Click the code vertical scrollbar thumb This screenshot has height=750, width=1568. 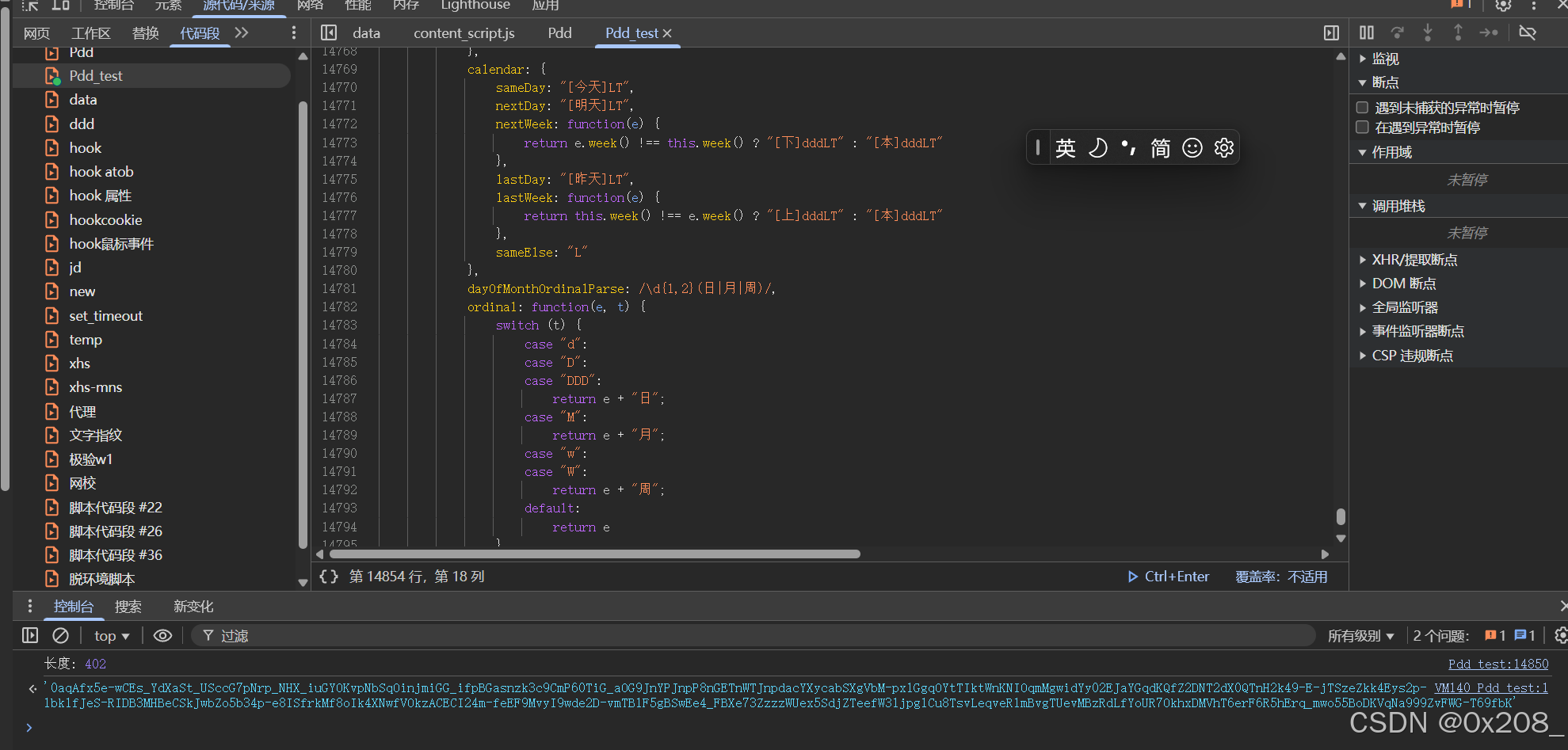click(x=1341, y=516)
